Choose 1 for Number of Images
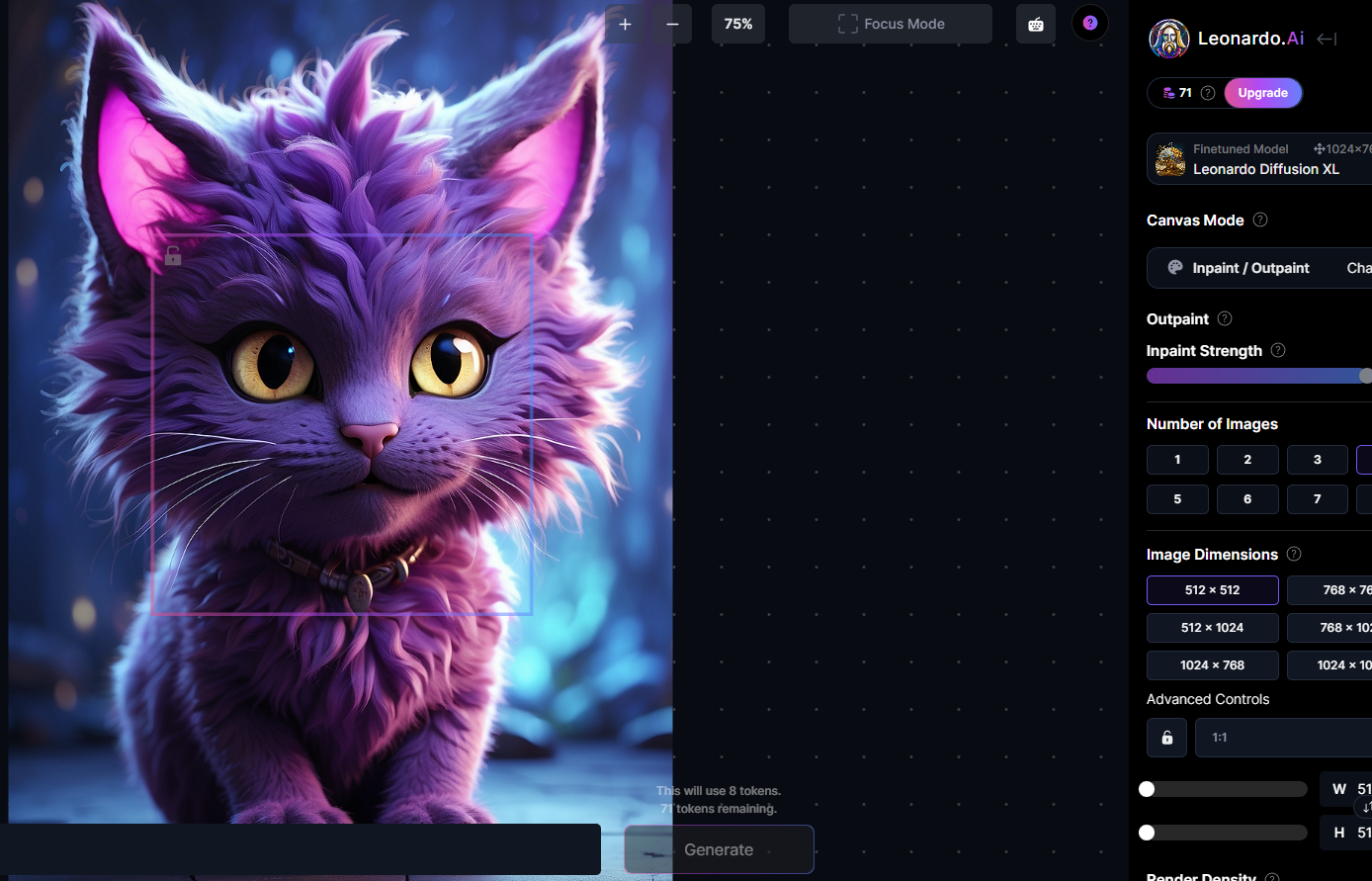Screen dimensions: 1372x881 coord(1177,460)
